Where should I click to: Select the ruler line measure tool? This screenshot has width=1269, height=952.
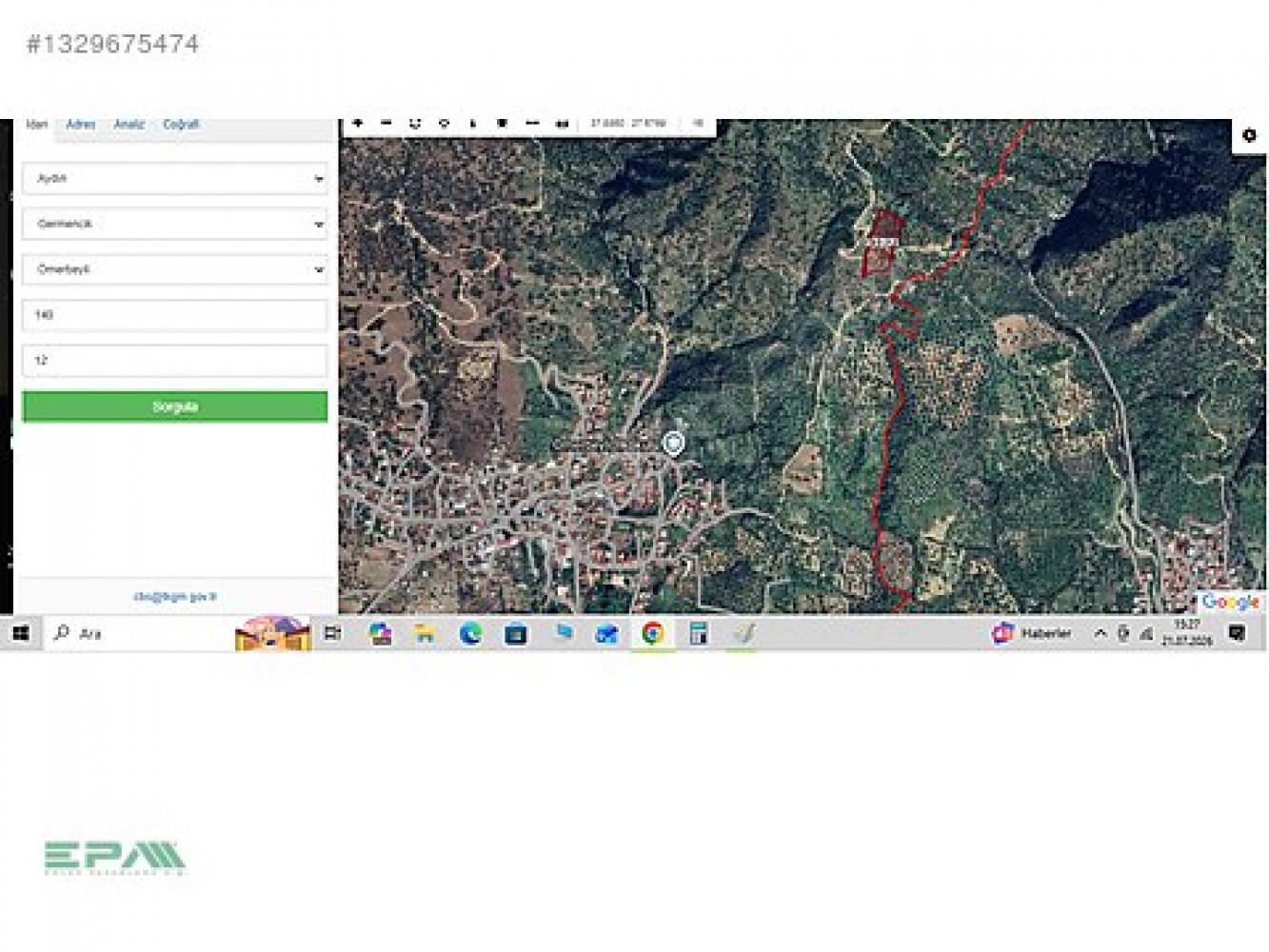click(x=532, y=123)
